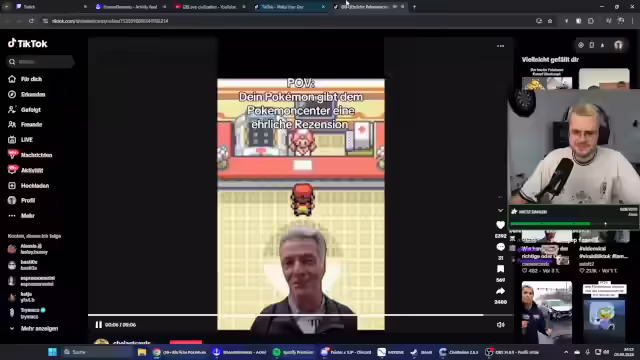Open video options three-dot menu
The width and height of the screenshot is (640, 360).
[x=500, y=46]
